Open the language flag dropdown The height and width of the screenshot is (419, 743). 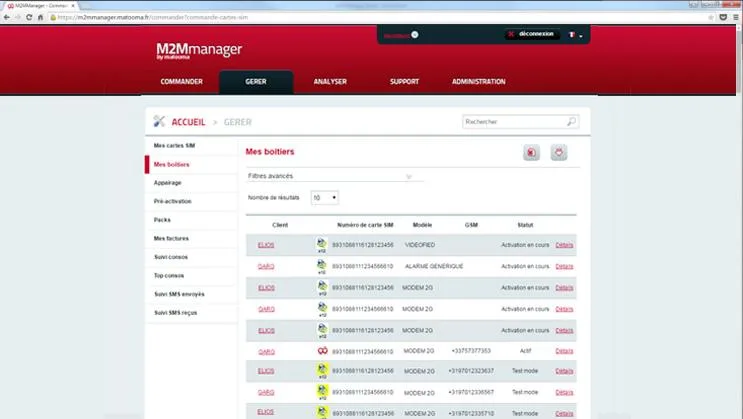coord(575,35)
